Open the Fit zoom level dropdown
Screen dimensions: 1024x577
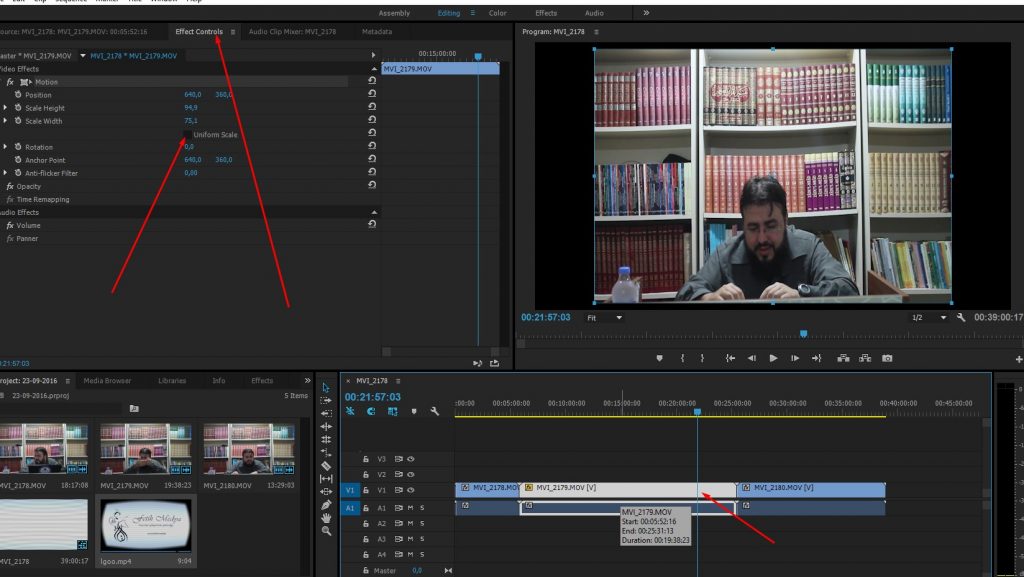click(x=604, y=318)
